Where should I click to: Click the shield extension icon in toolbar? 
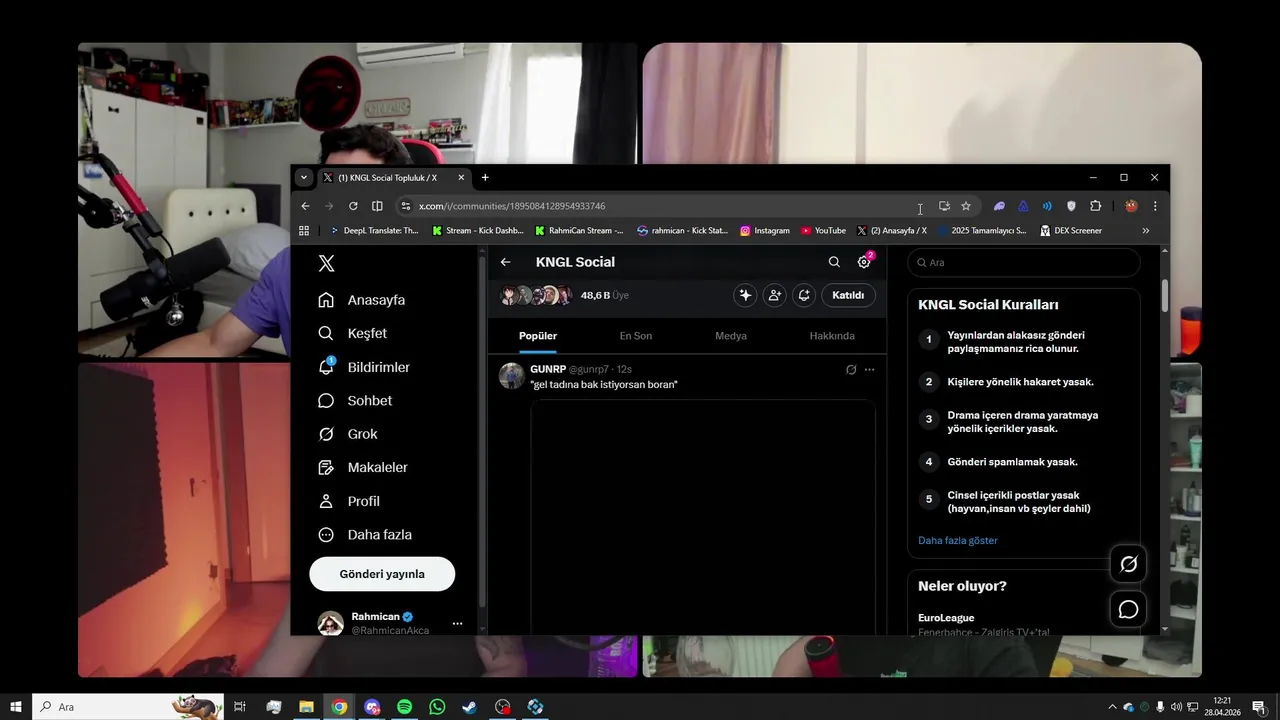tap(1071, 206)
